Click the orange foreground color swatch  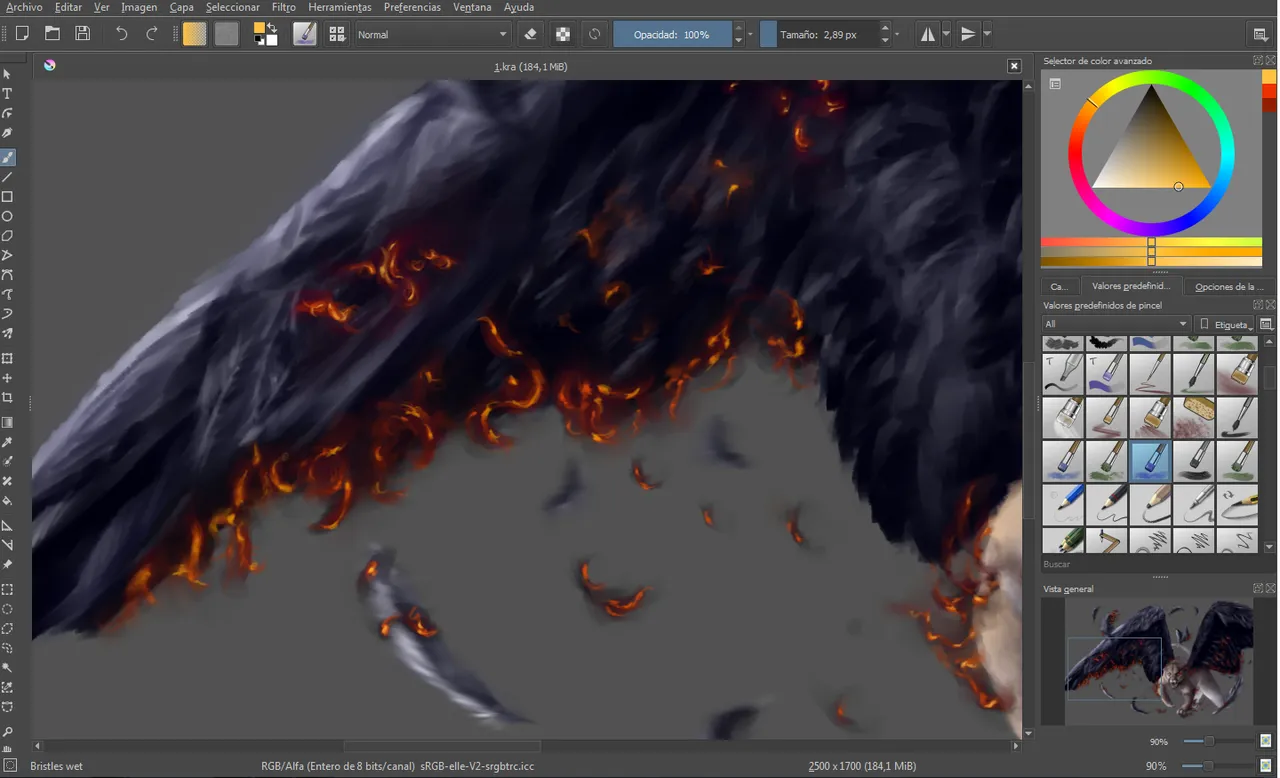[x=261, y=29]
